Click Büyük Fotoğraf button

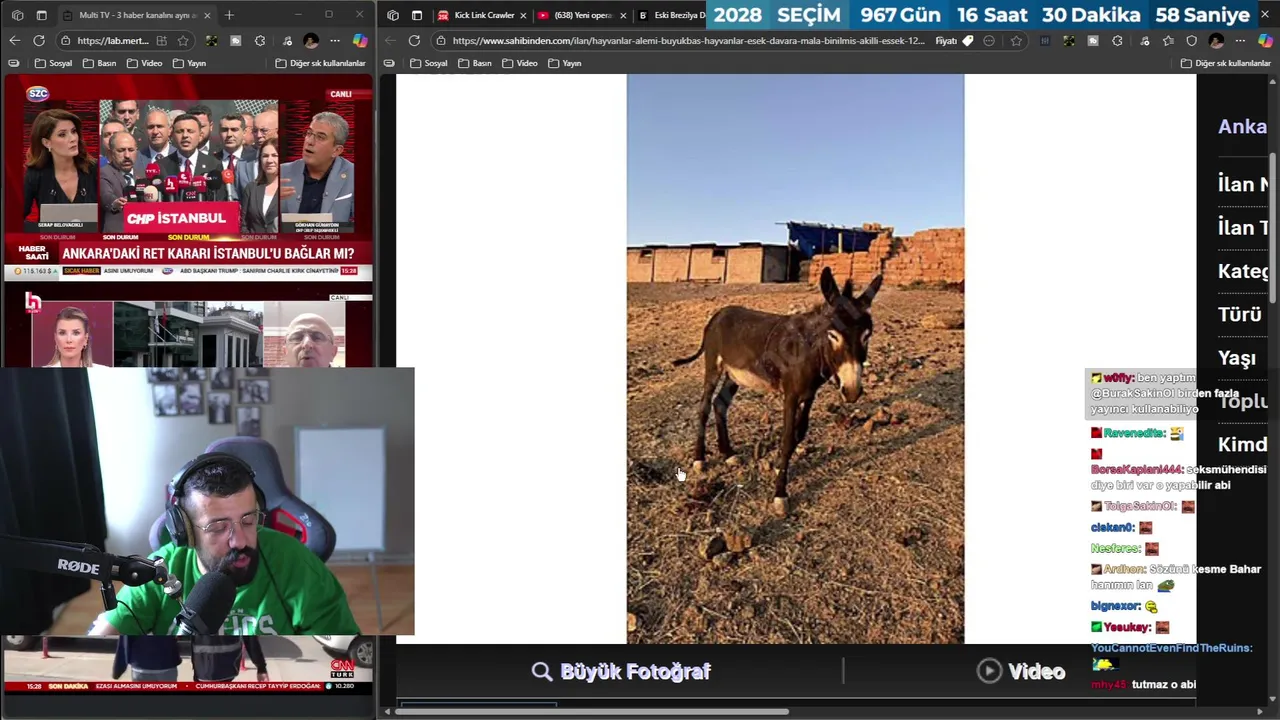[621, 671]
